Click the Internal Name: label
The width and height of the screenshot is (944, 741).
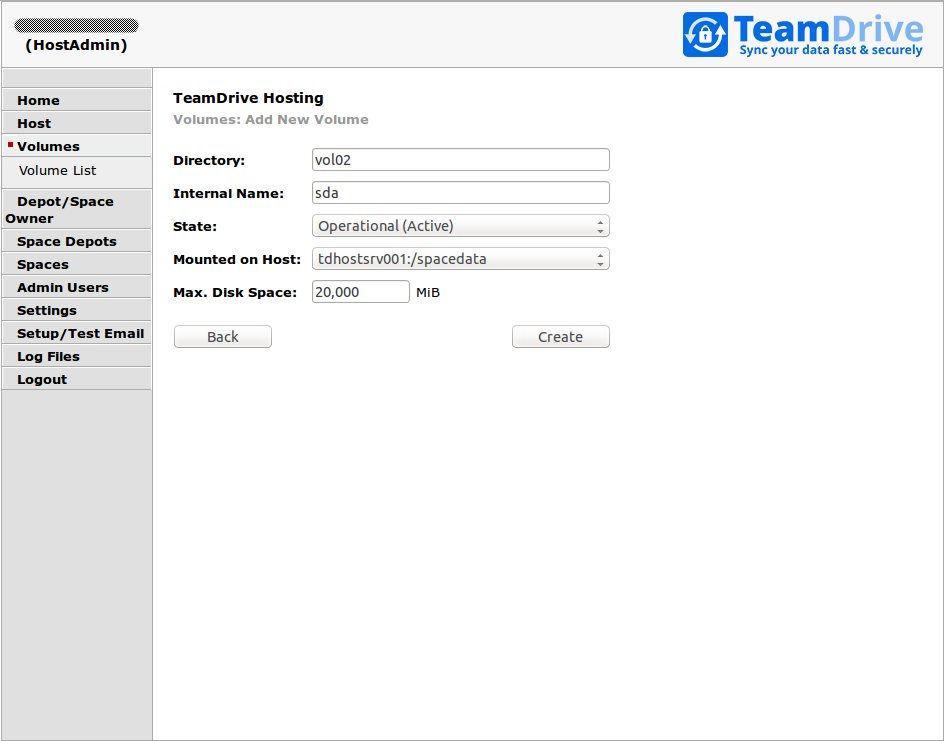pyautogui.click(x=228, y=194)
